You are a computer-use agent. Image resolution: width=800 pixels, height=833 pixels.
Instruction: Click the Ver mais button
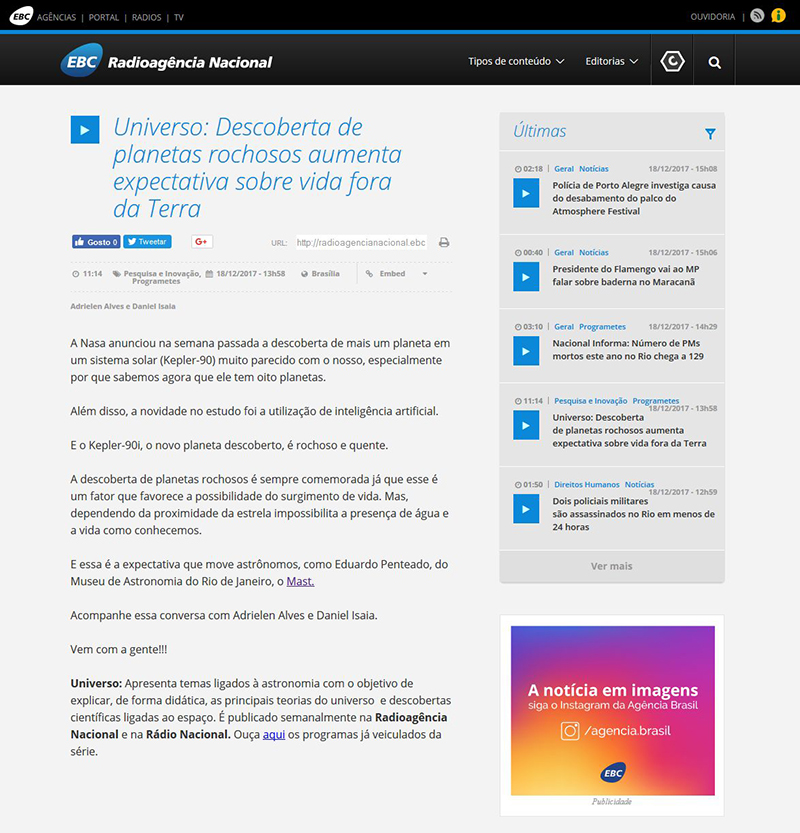coord(611,566)
